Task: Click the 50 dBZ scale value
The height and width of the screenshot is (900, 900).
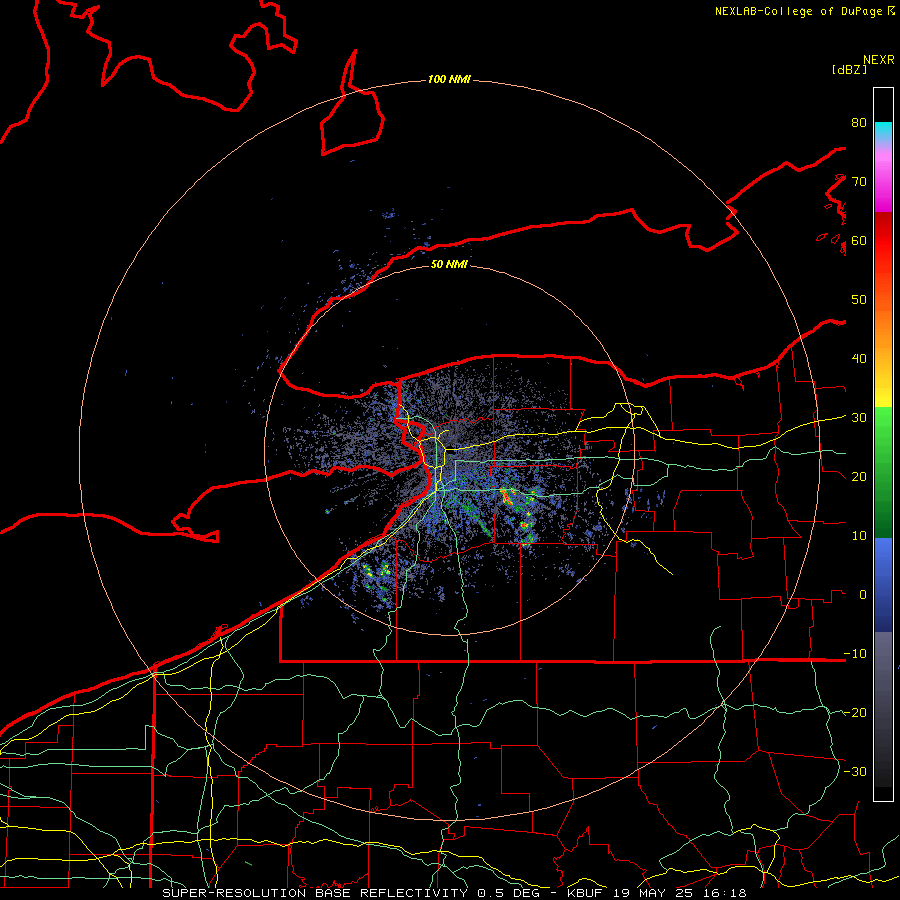Action: (x=859, y=300)
